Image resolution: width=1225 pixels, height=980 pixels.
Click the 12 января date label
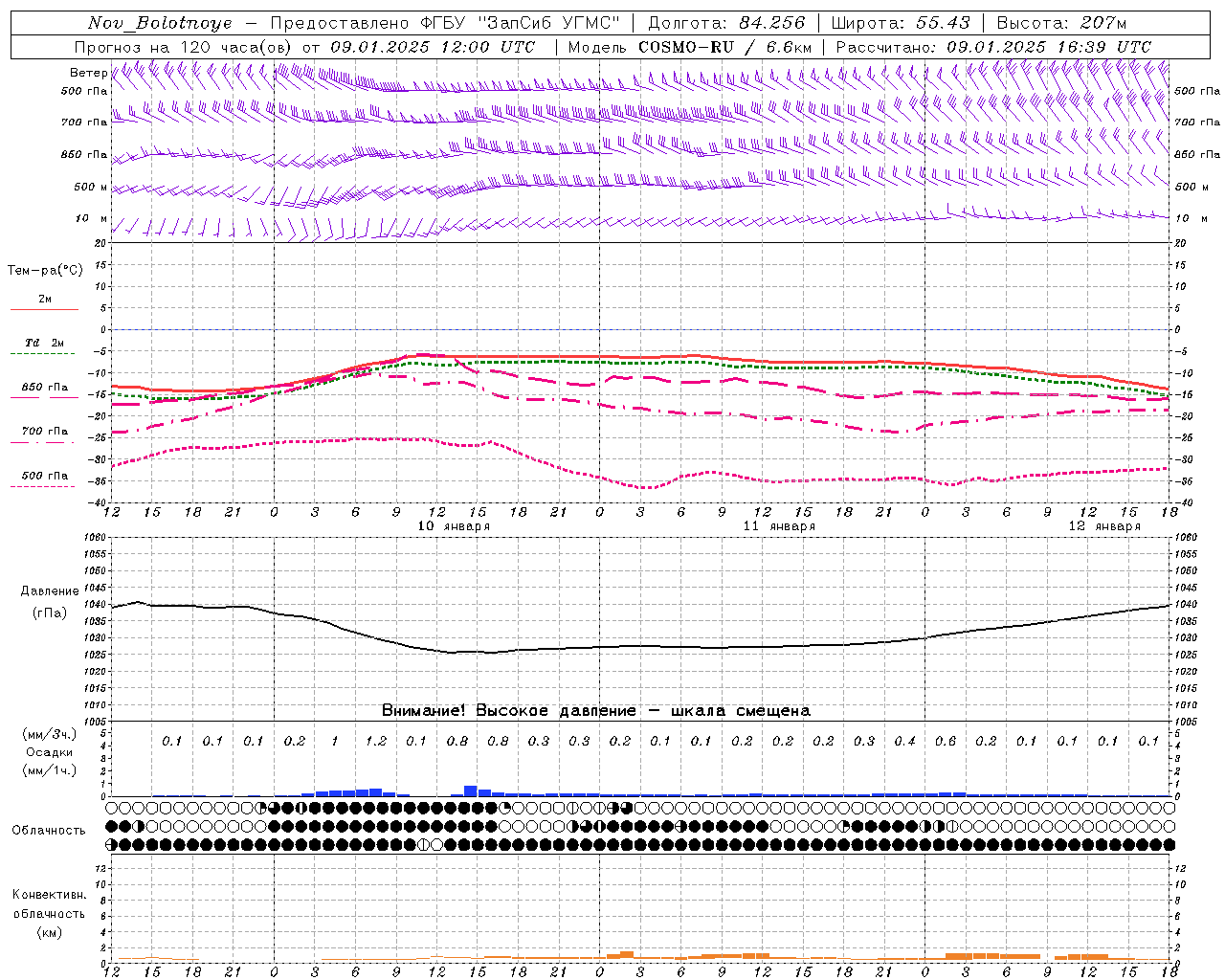tap(1105, 525)
